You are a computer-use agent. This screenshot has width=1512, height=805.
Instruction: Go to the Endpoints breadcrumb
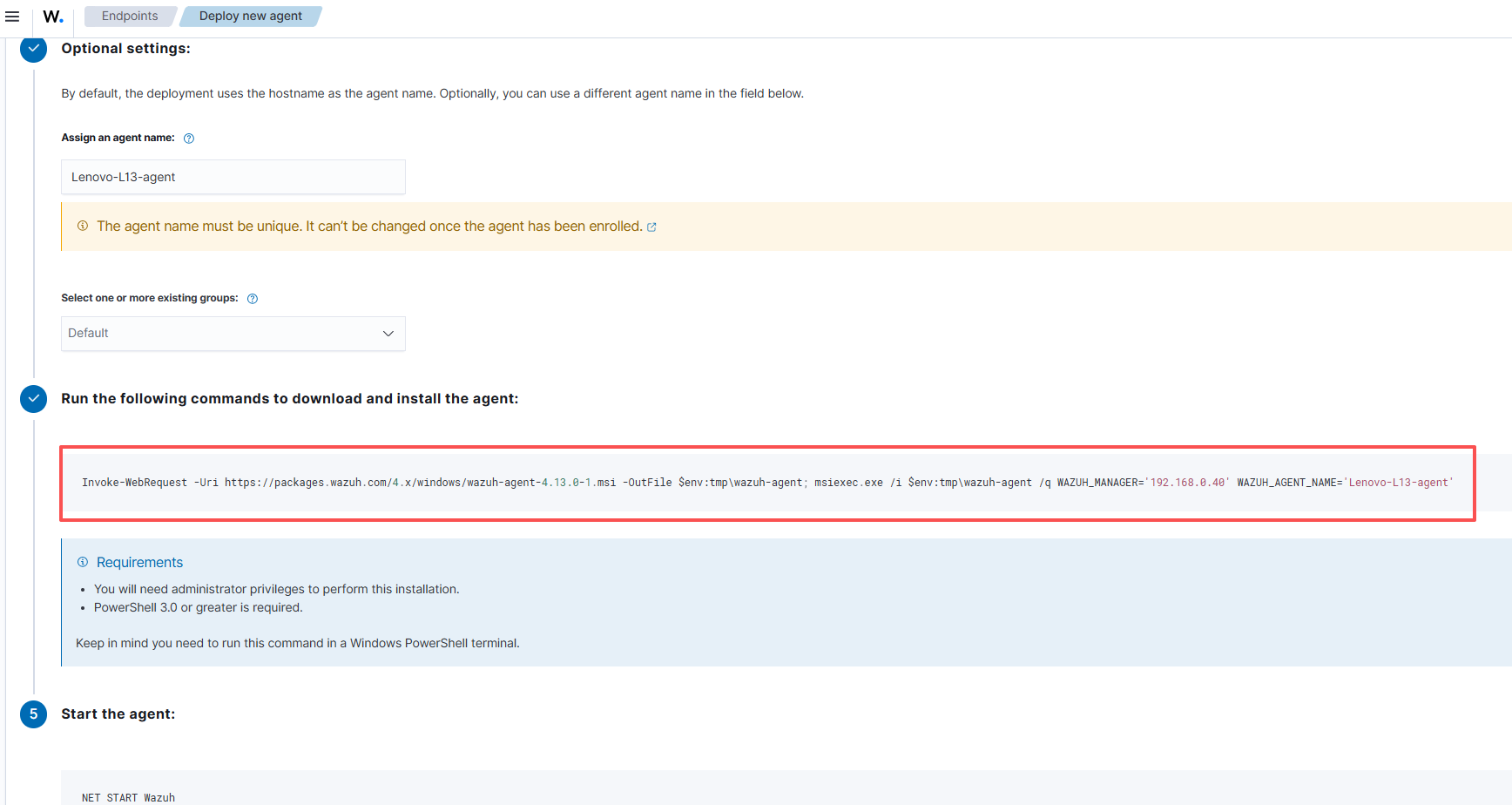coord(130,16)
